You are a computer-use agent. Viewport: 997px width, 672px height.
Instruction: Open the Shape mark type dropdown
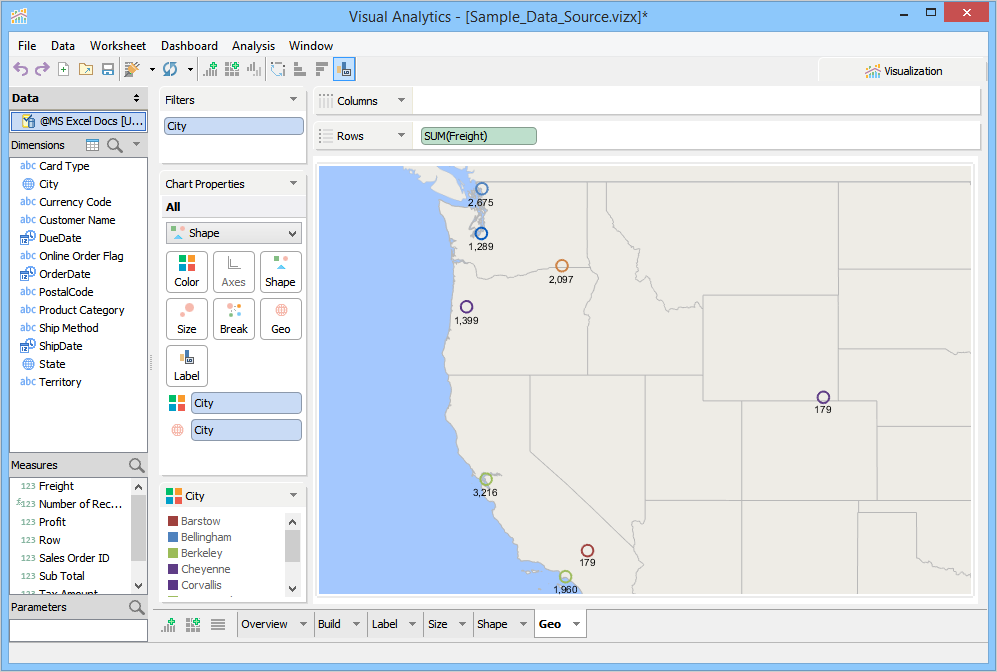click(x=233, y=233)
